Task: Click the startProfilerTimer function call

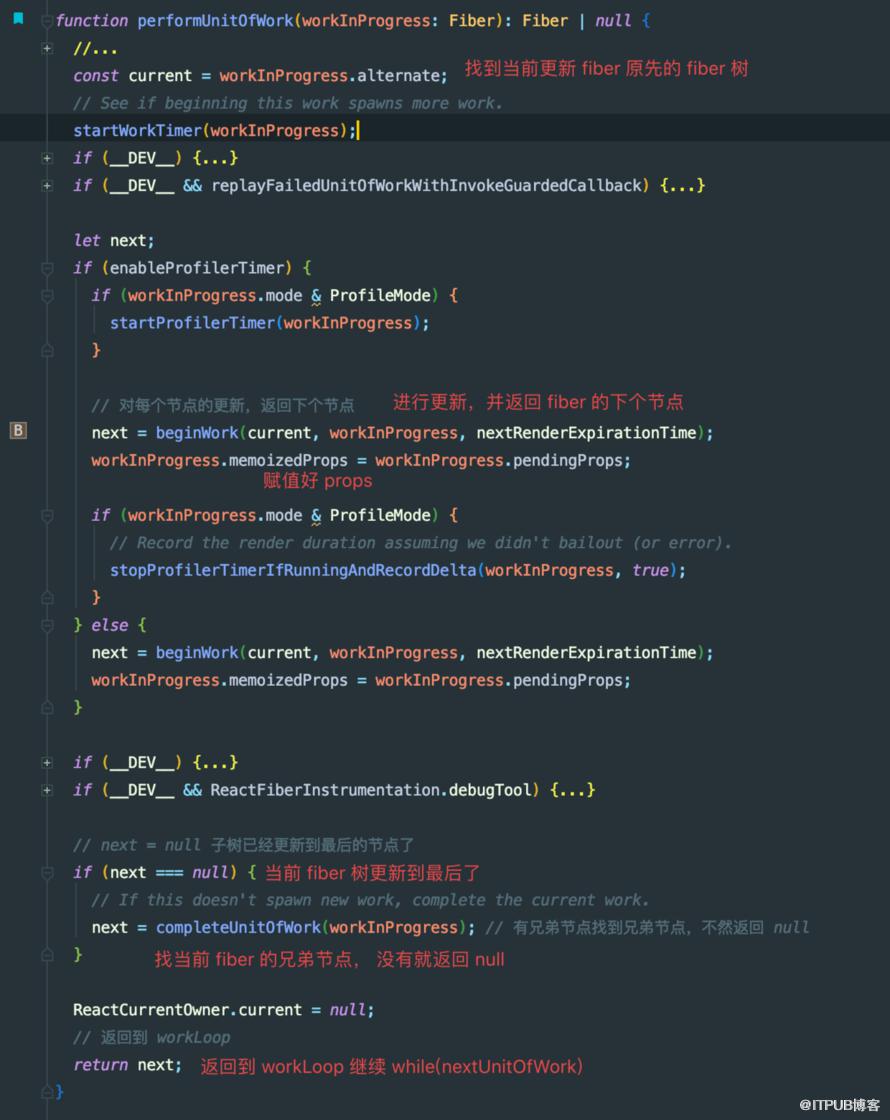Action: click(x=192, y=324)
